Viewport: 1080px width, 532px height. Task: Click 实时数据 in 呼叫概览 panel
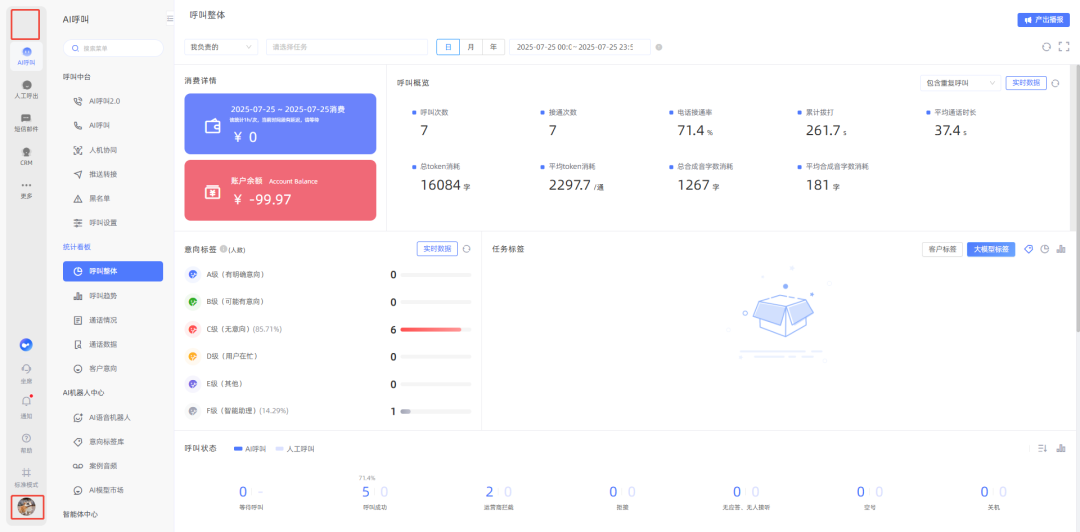click(1026, 83)
